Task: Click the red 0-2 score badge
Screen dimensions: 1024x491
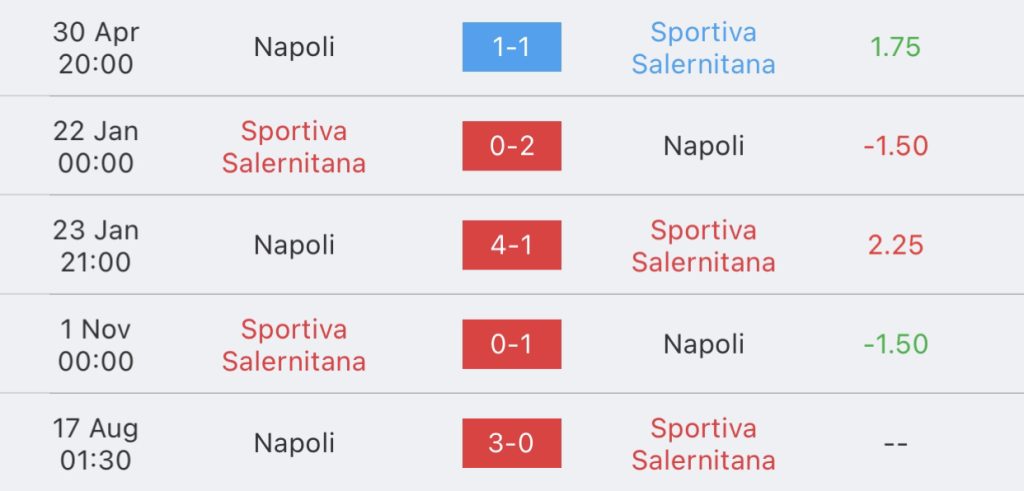Action: pyautogui.click(x=511, y=146)
